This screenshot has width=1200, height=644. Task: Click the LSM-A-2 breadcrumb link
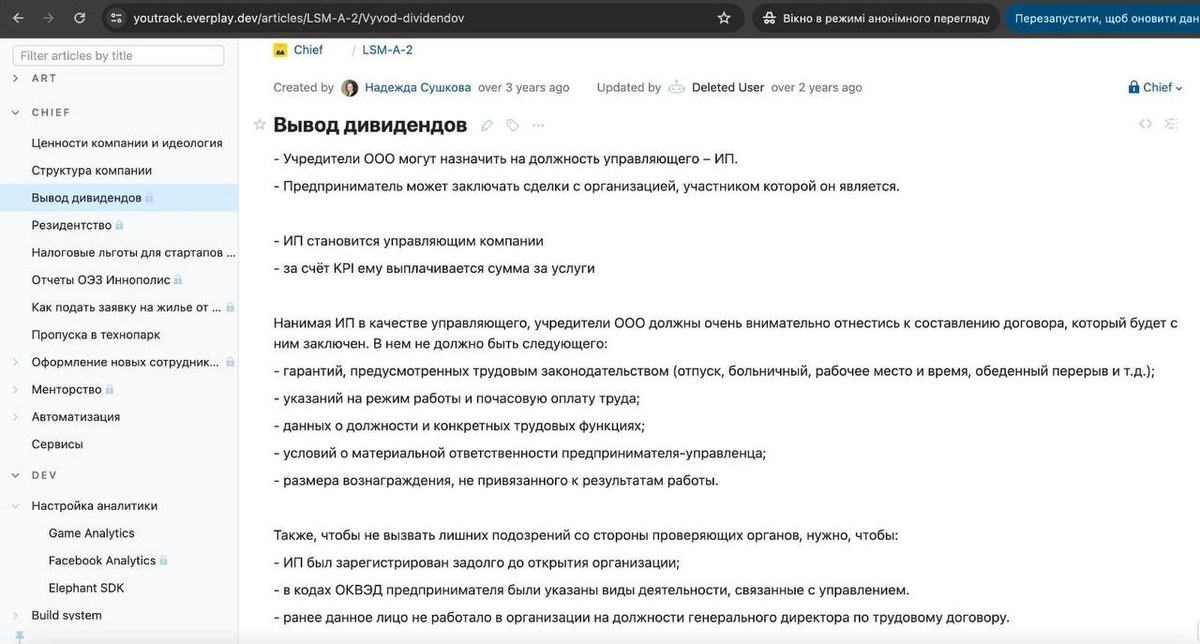coord(388,50)
